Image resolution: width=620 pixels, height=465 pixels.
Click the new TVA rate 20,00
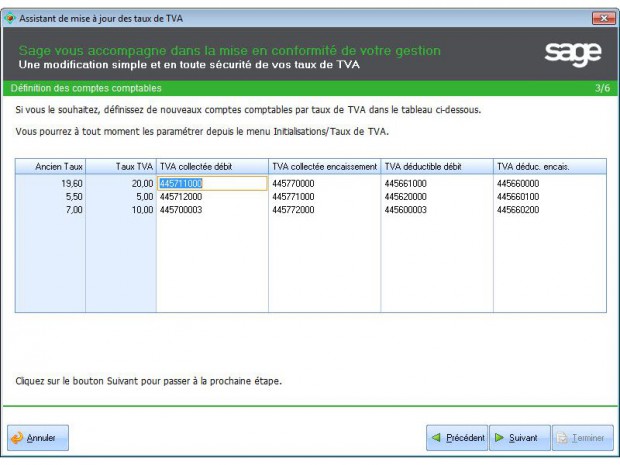pos(142,183)
